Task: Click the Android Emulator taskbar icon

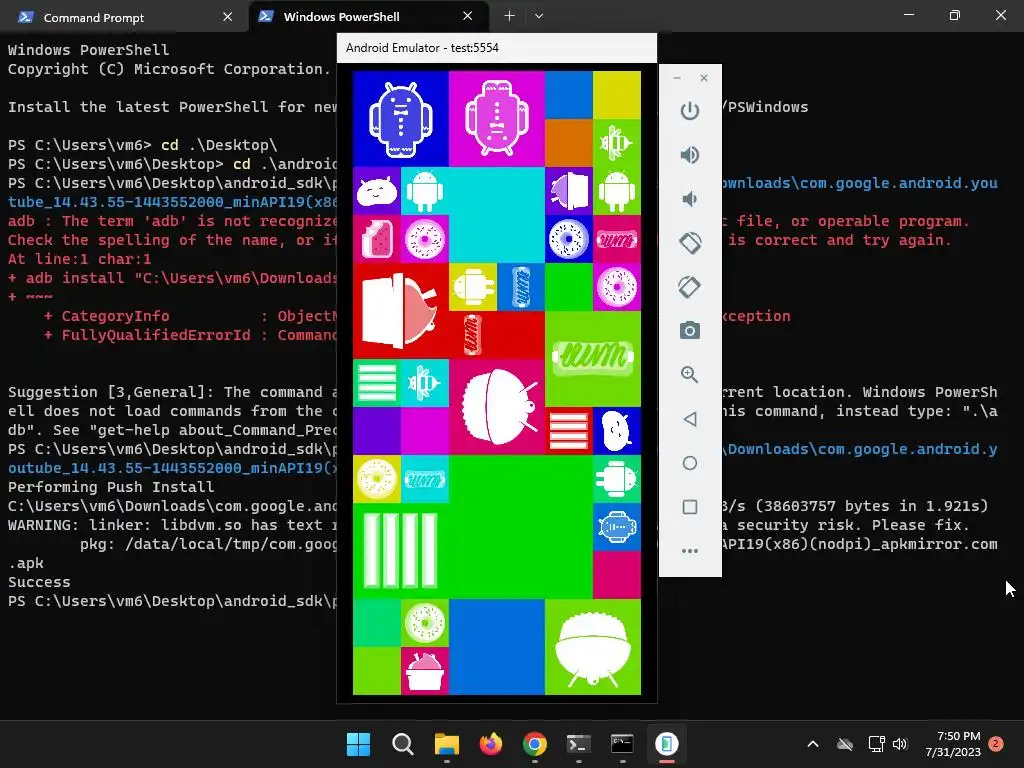Action: point(666,744)
